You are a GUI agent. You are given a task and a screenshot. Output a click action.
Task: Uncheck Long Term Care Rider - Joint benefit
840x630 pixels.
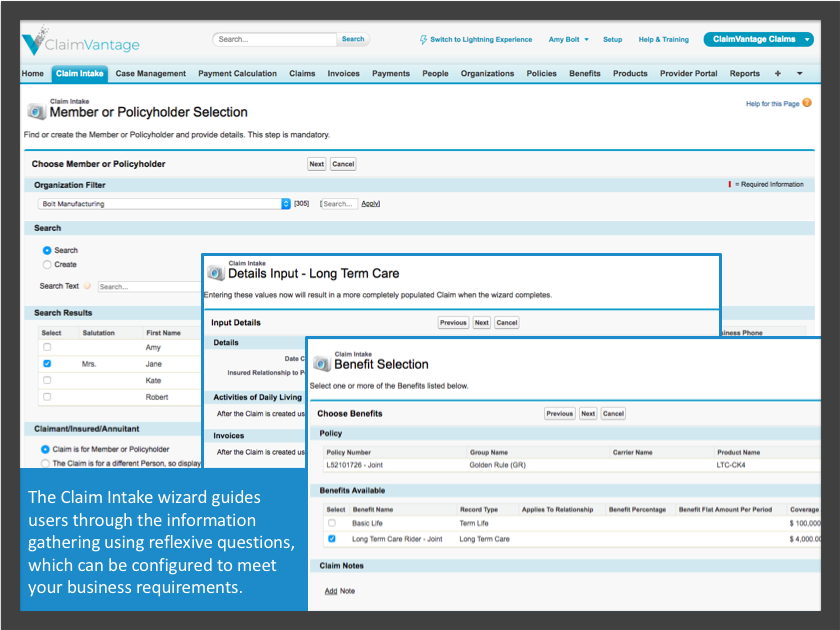(333, 540)
